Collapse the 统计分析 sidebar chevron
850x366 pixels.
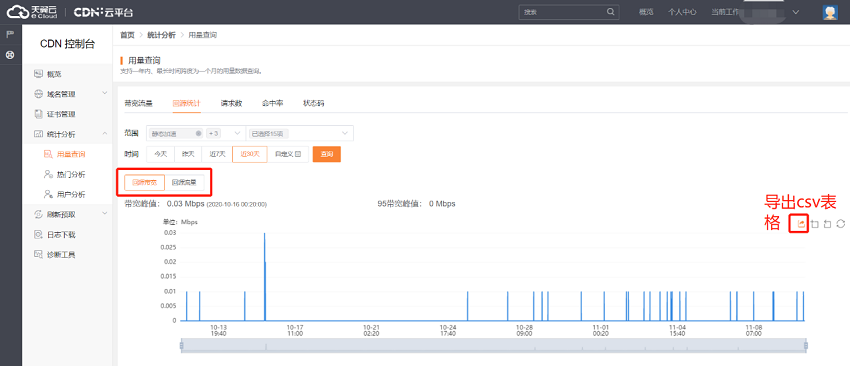point(105,133)
